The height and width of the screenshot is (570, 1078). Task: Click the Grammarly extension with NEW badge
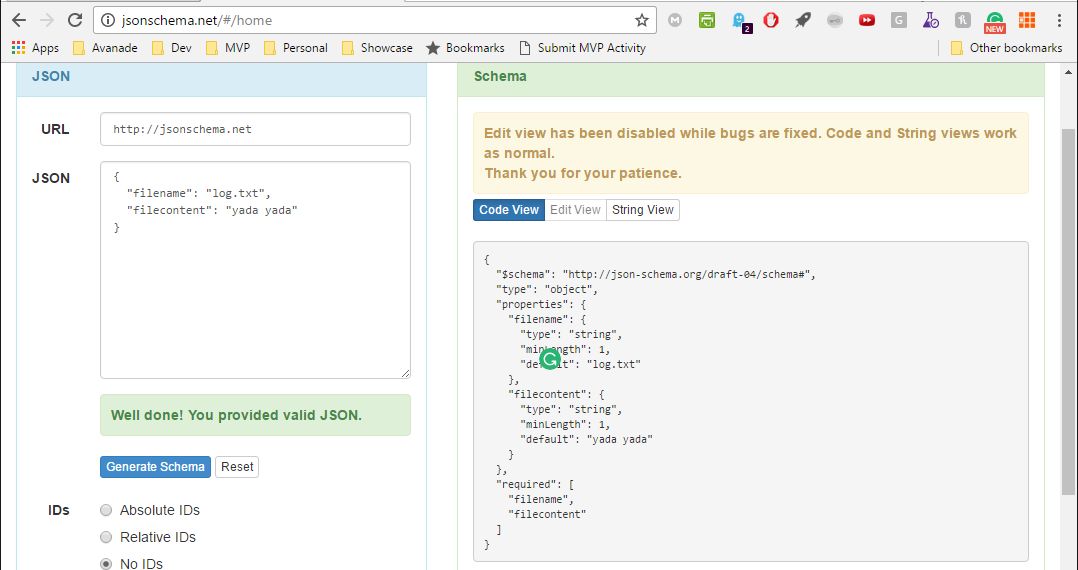[x=994, y=20]
